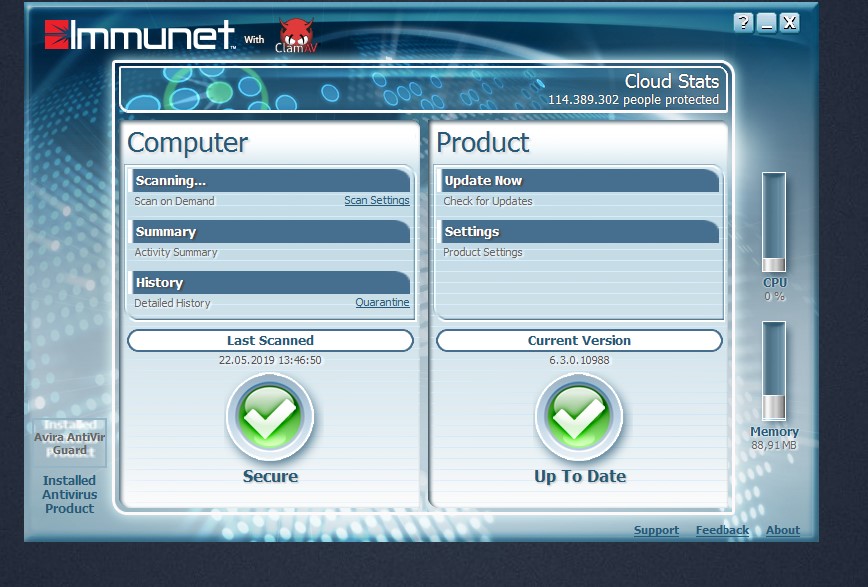Screen dimensions: 868x587
Task: Click the 'Up To Date' status label
Action: point(580,476)
